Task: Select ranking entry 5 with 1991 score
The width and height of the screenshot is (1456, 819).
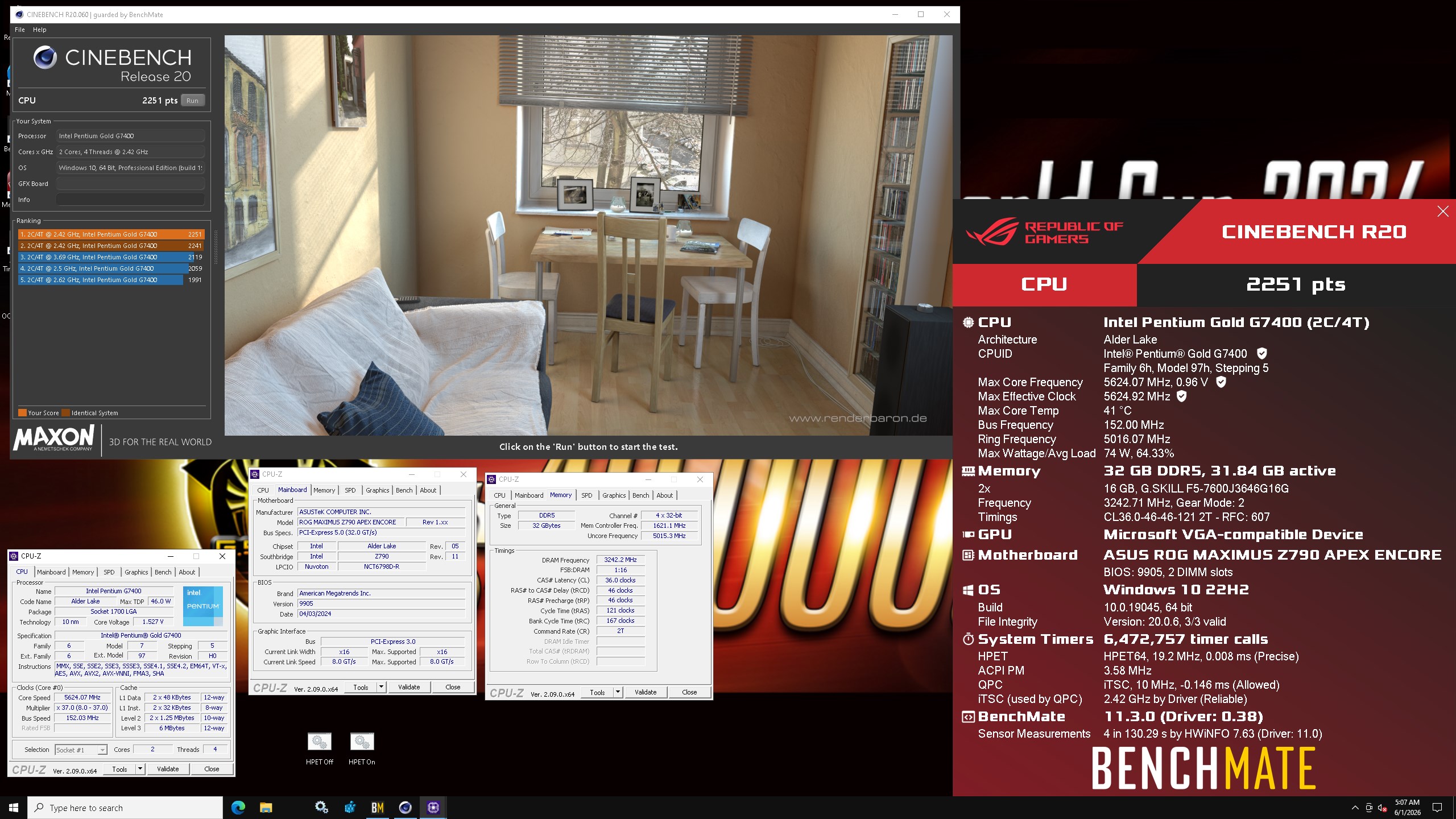Action: 110,280
